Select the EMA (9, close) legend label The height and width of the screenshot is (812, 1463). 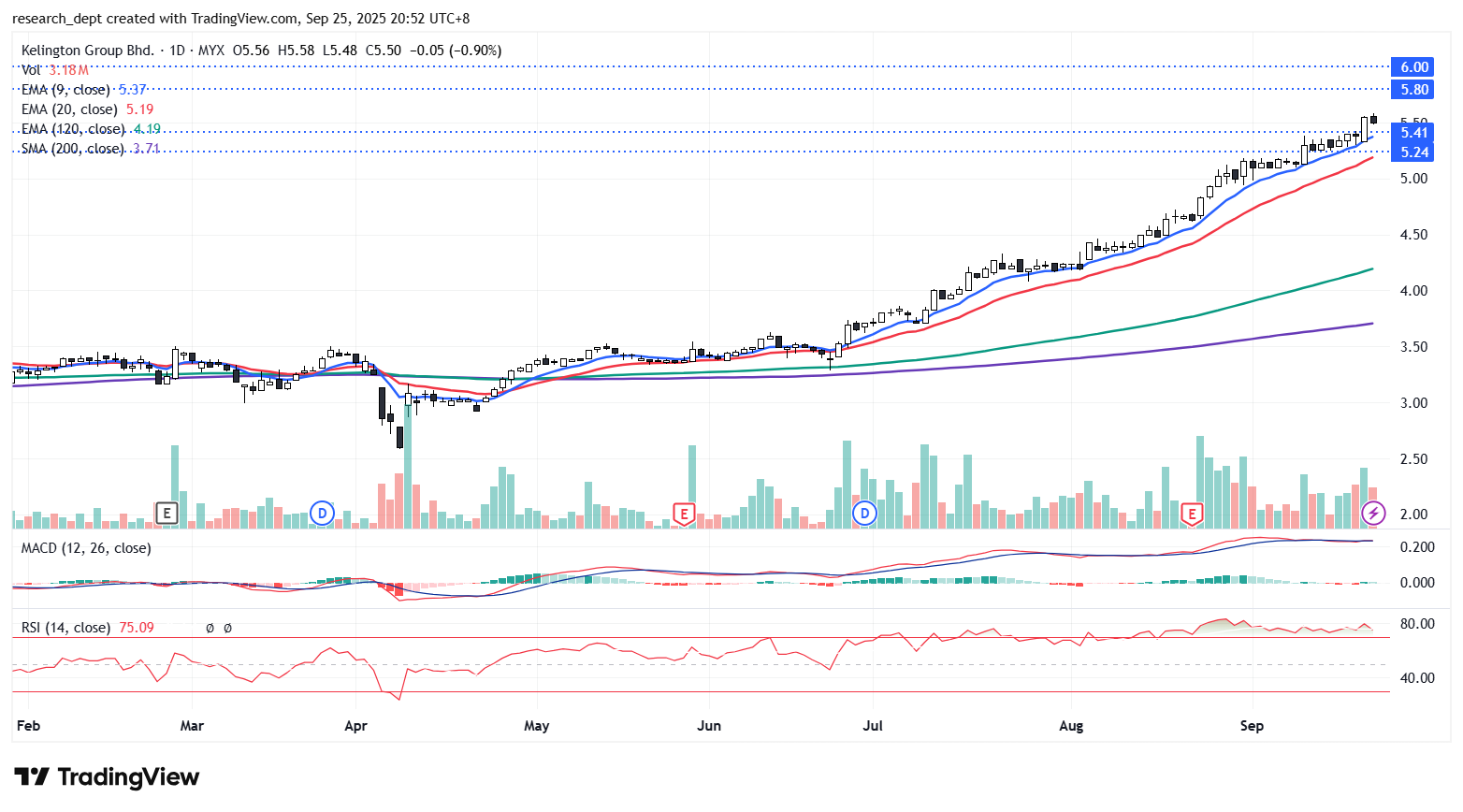[x=65, y=90]
